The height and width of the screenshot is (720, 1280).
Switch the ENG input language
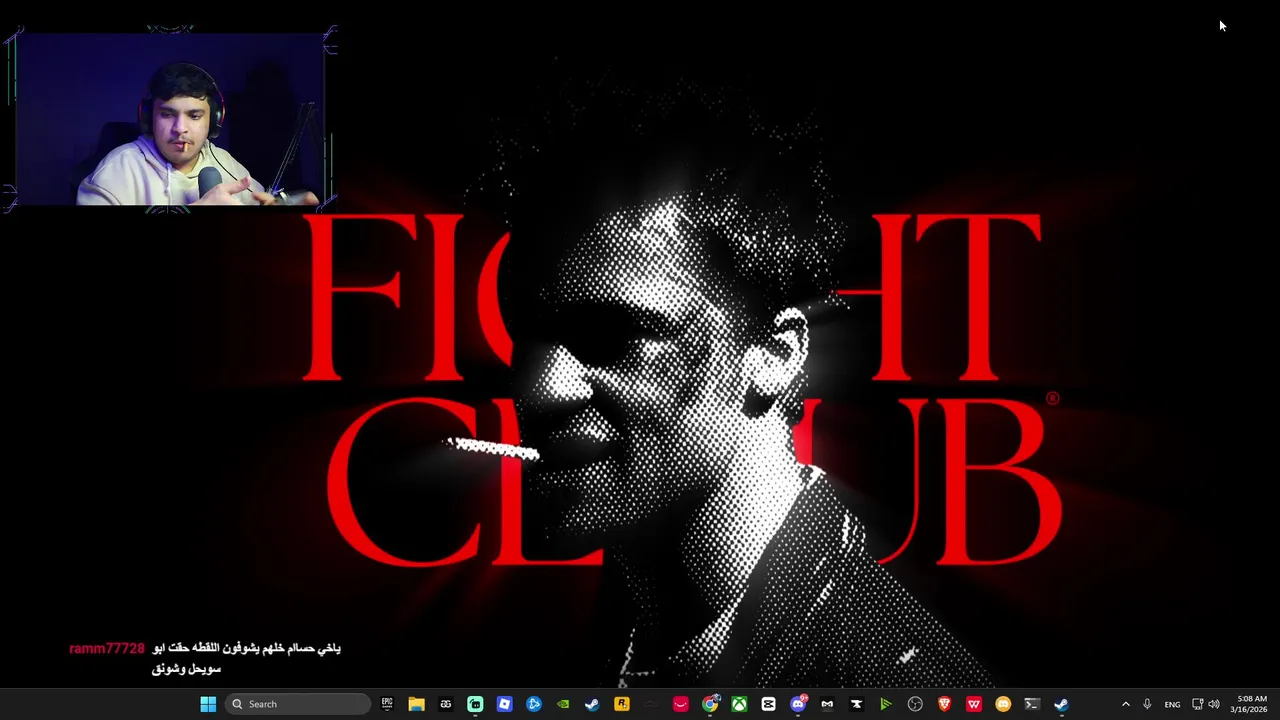click(1172, 704)
